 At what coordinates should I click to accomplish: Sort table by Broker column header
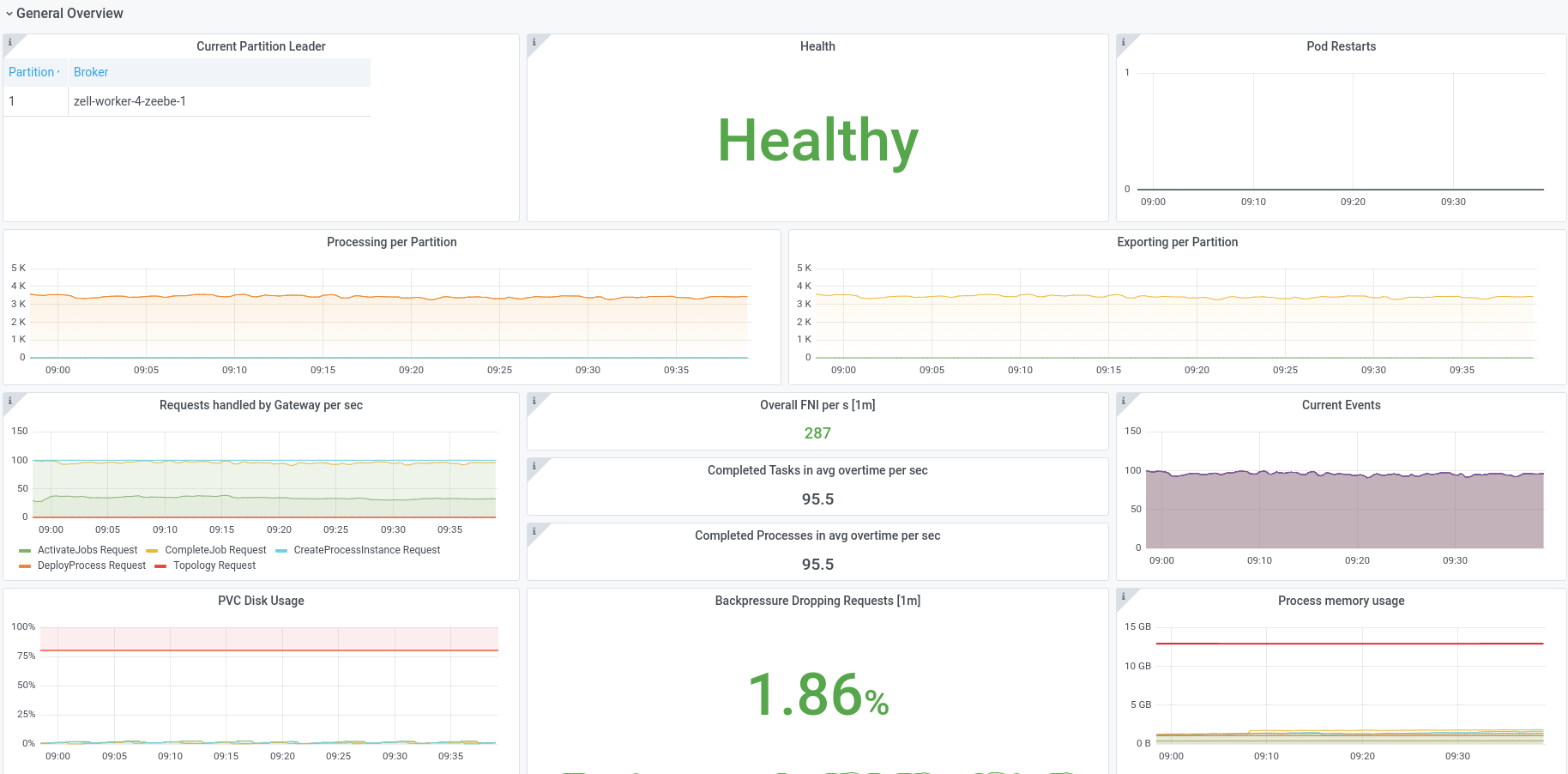91,72
